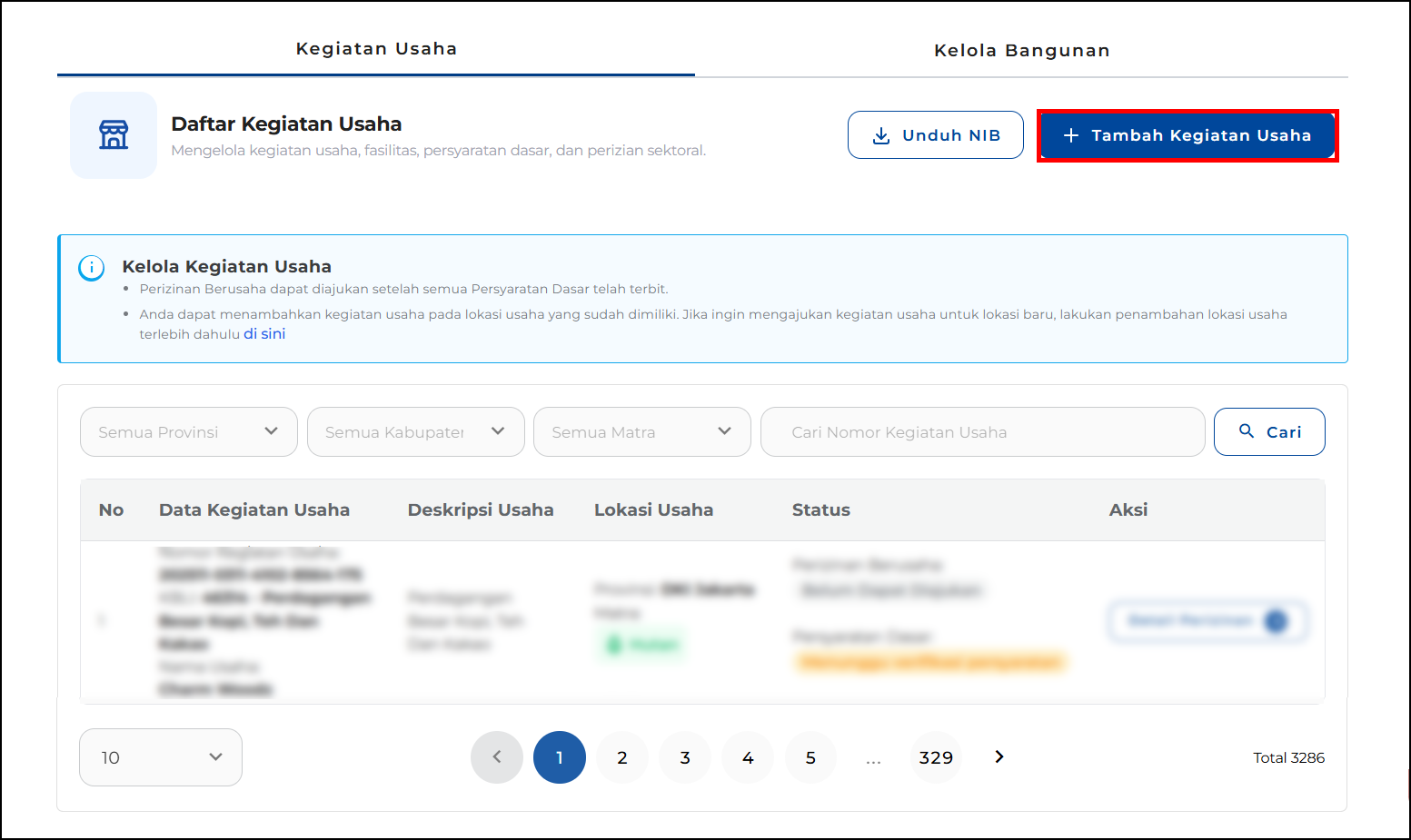Open the Semua Matra dropdown
1411x840 pixels.
click(x=641, y=432)
